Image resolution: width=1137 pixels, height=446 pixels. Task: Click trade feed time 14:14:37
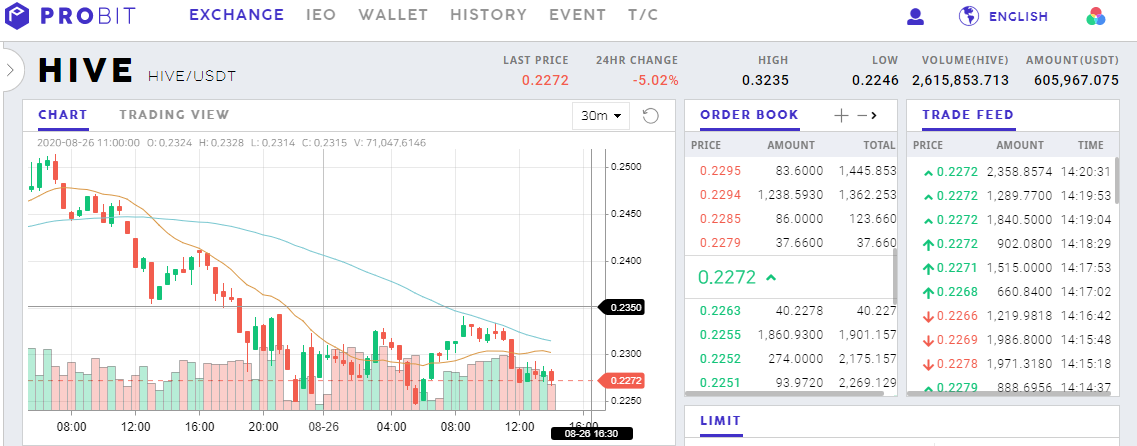[1086, 388]
